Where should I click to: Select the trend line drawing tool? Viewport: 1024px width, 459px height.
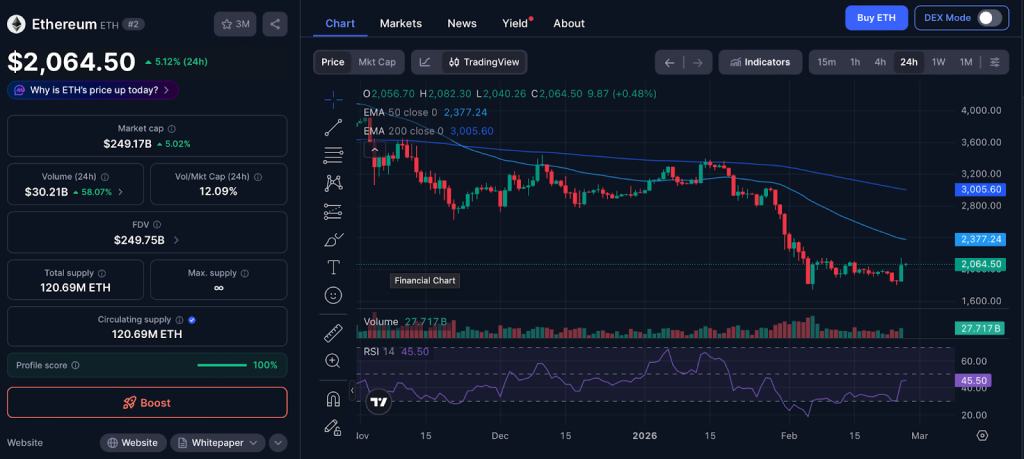point(333,127)
